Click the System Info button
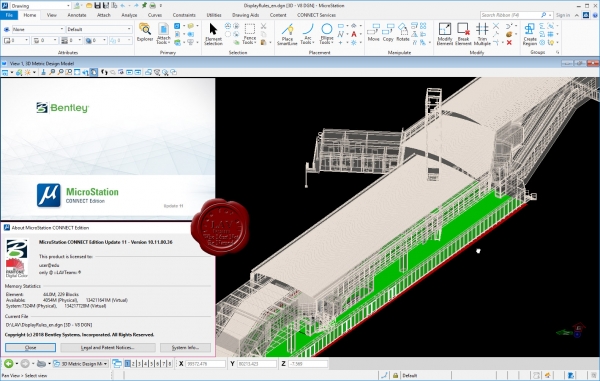This screenshot has height=381, width=600. pyautogui.click(x=185, y=347)
